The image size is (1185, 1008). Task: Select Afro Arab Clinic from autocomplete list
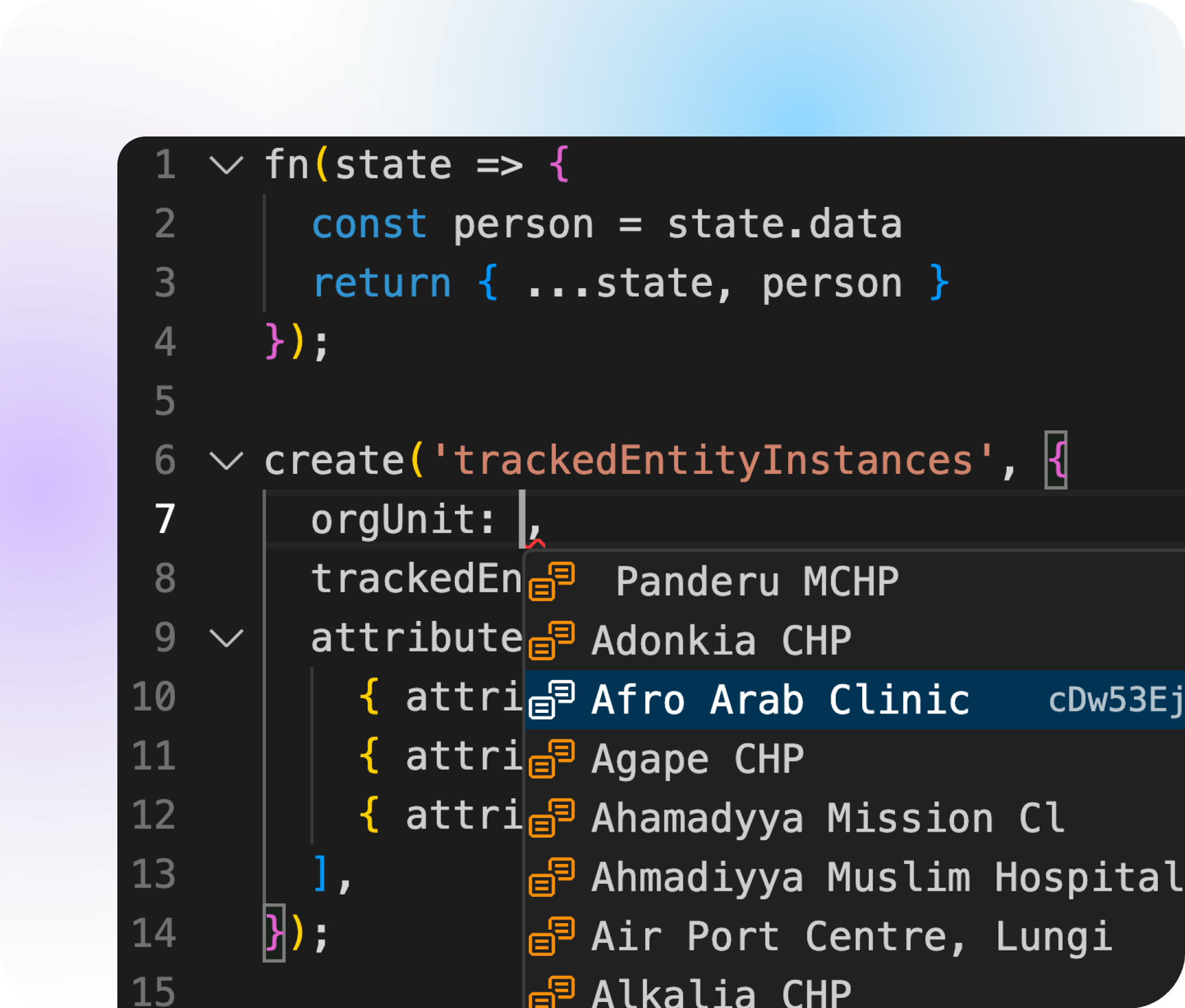855,700
